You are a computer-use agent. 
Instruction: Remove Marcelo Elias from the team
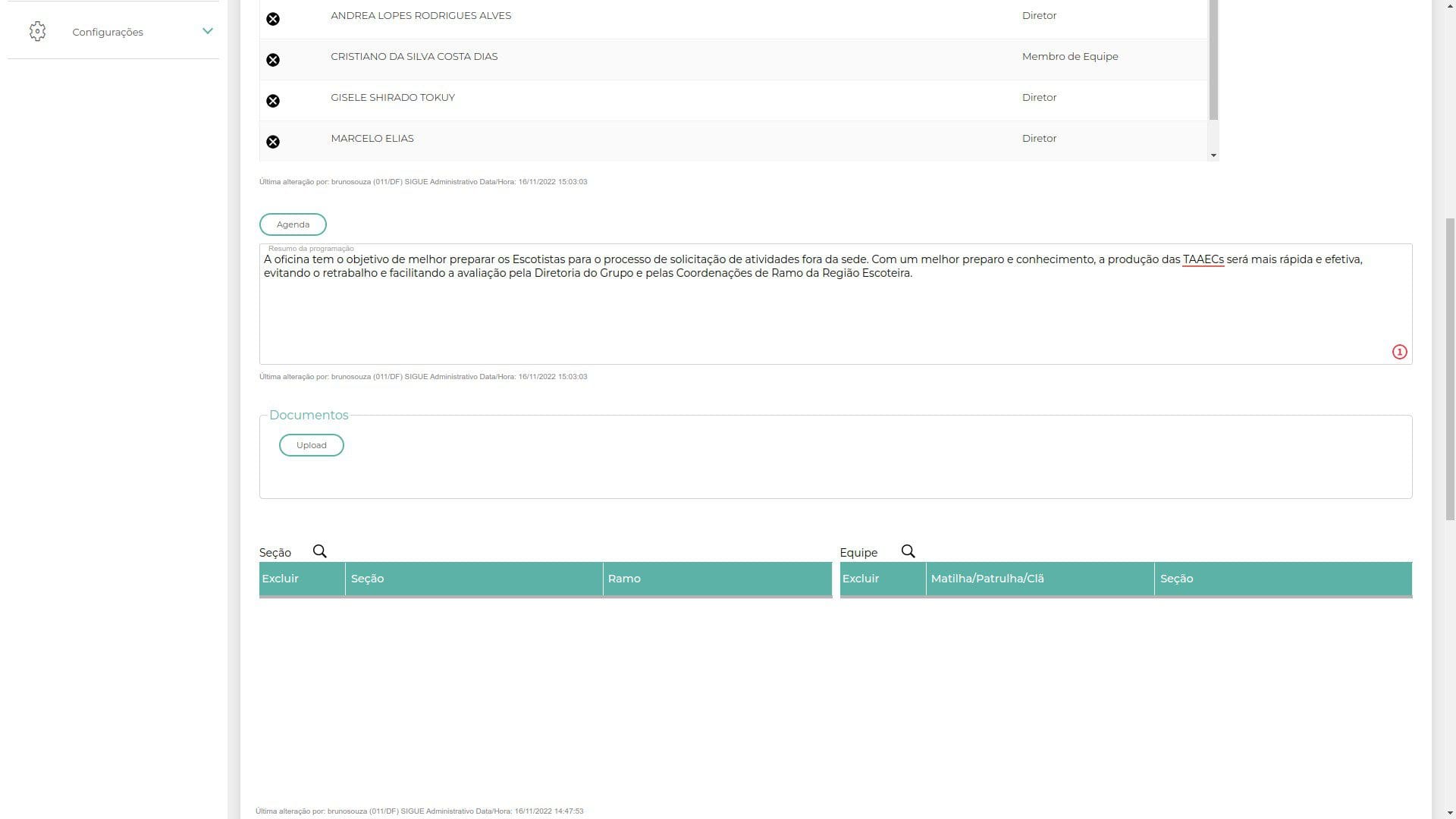273,142
